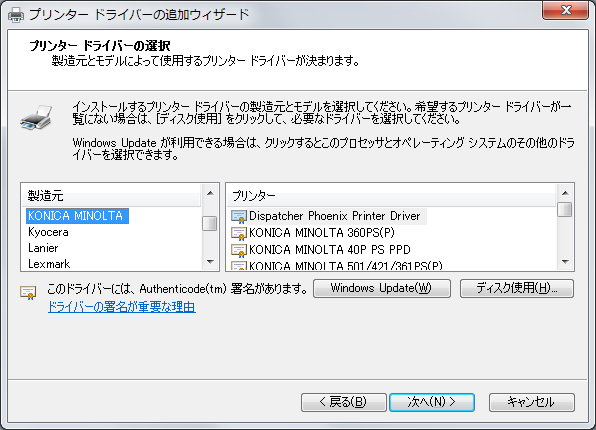Click the KONICA MINOLTA 40P PS PPD certificate icon
The height and width of the screenshot is (430, 596).
coord(239,250)
